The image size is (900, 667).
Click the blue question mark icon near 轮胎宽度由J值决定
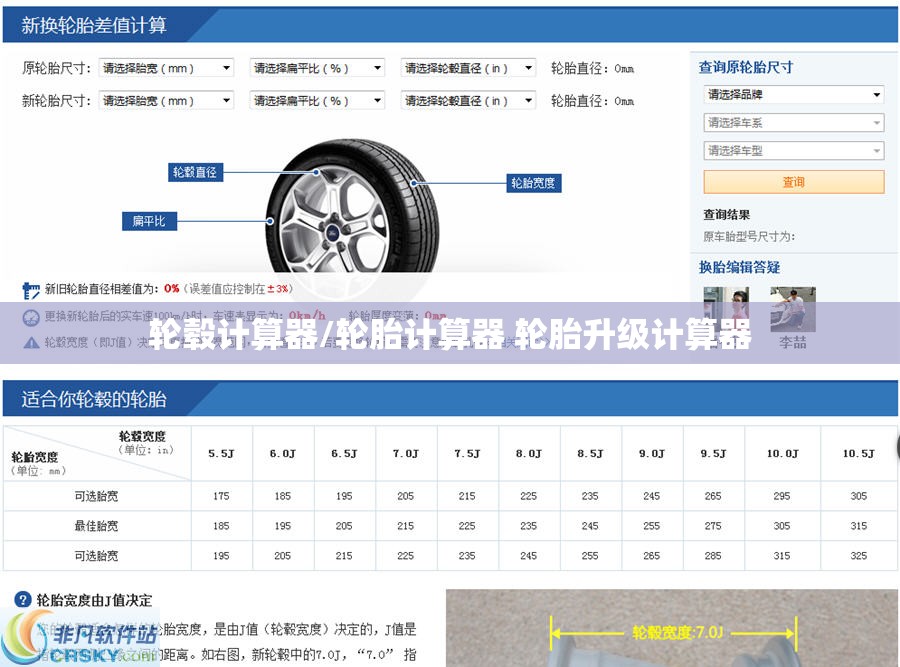22,600
